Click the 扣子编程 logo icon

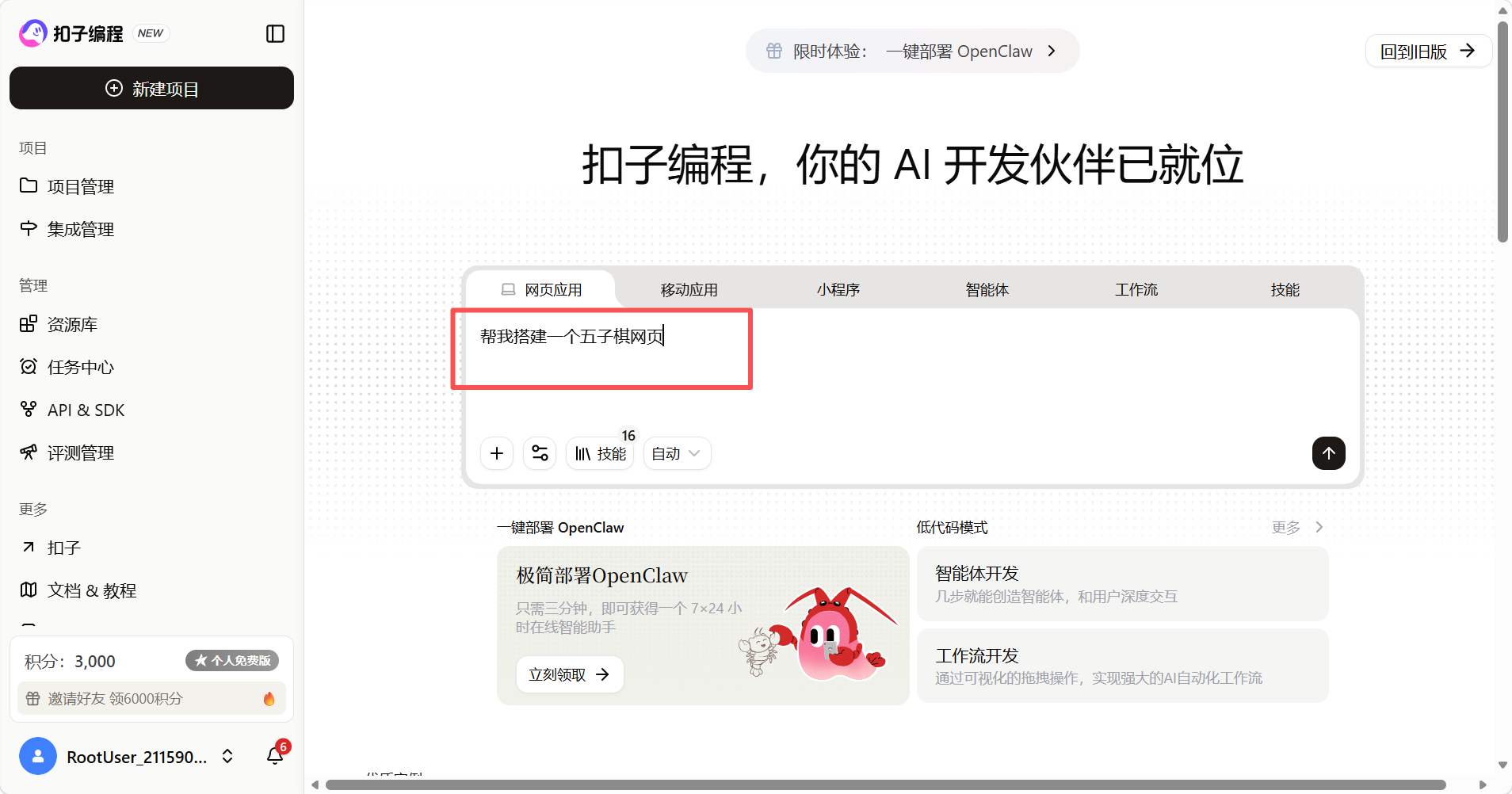(x=33, y=33)
